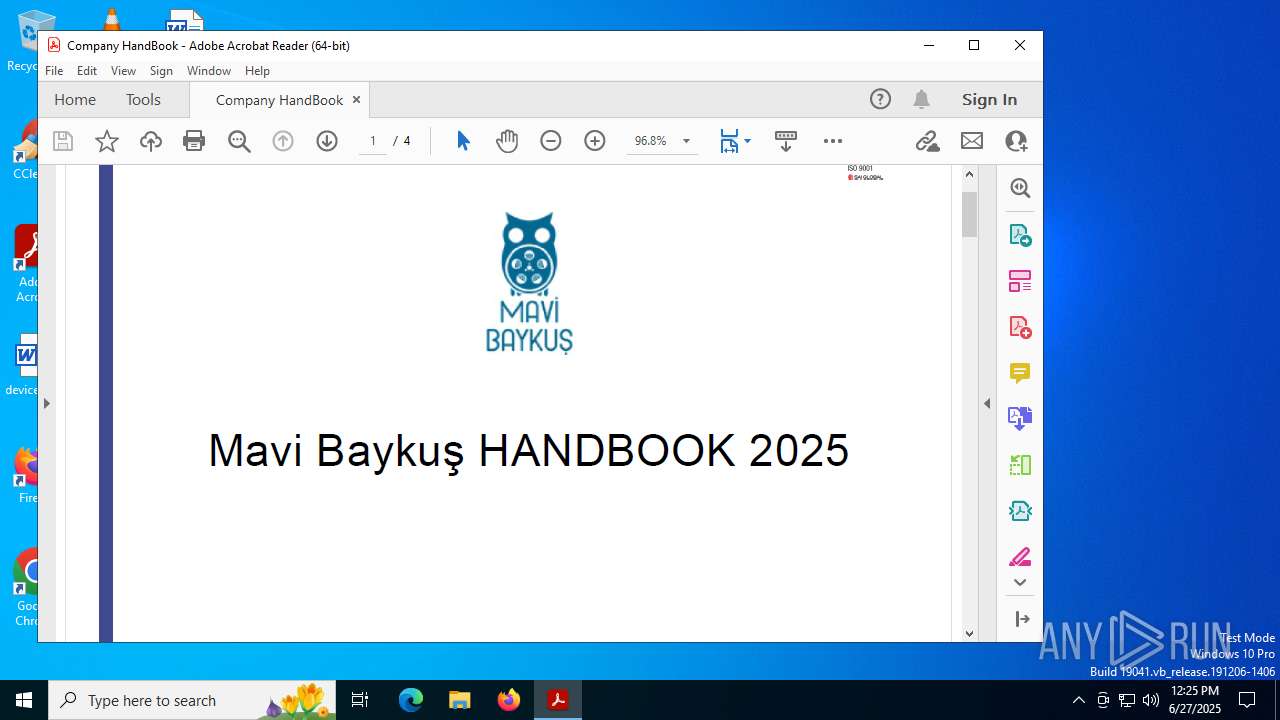1280x720 pixels.
Task: Open Combine Files tool in right pane
Action: coord(1020,418)
